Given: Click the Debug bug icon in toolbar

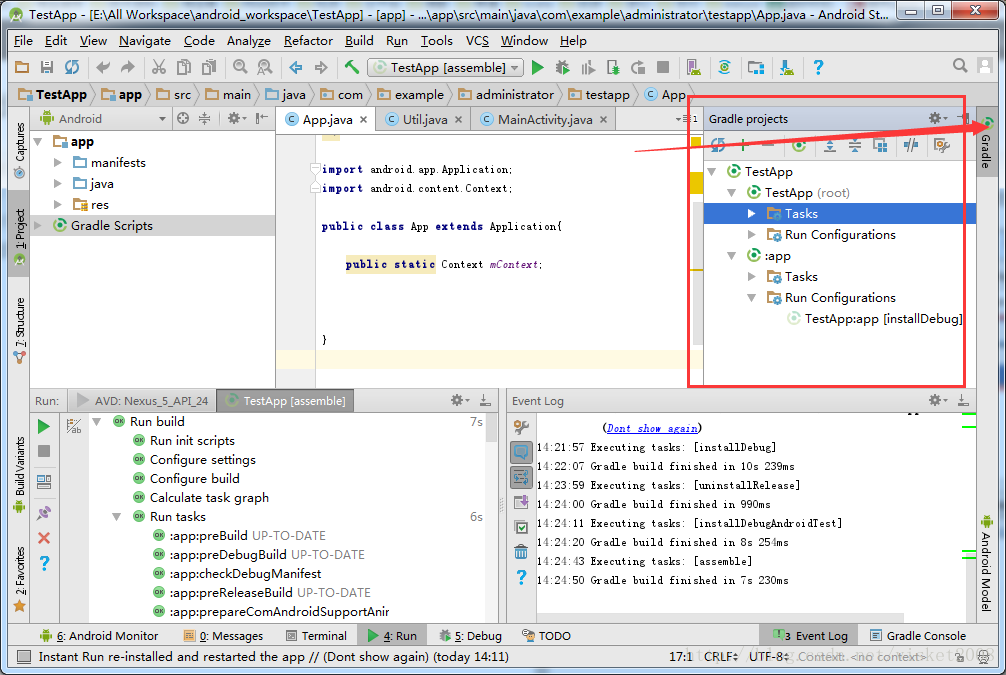Looking at the screenshot, I should coord(563,67).
